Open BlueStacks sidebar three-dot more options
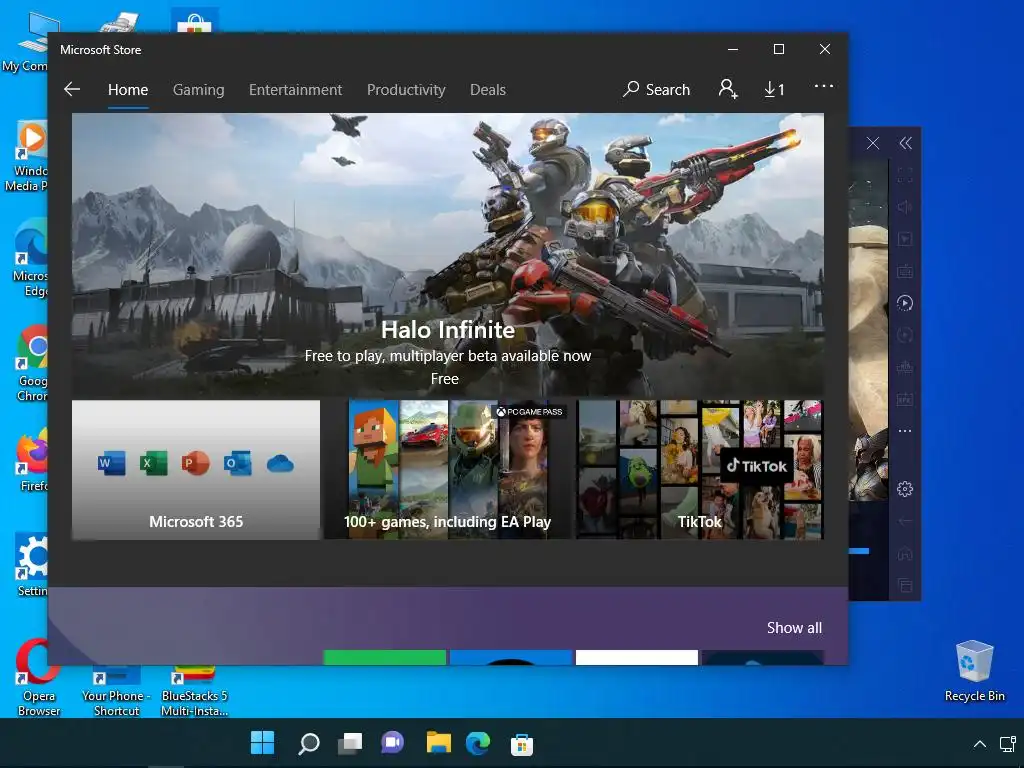This screenshot has width=1024, height=768. click(904, 431)
